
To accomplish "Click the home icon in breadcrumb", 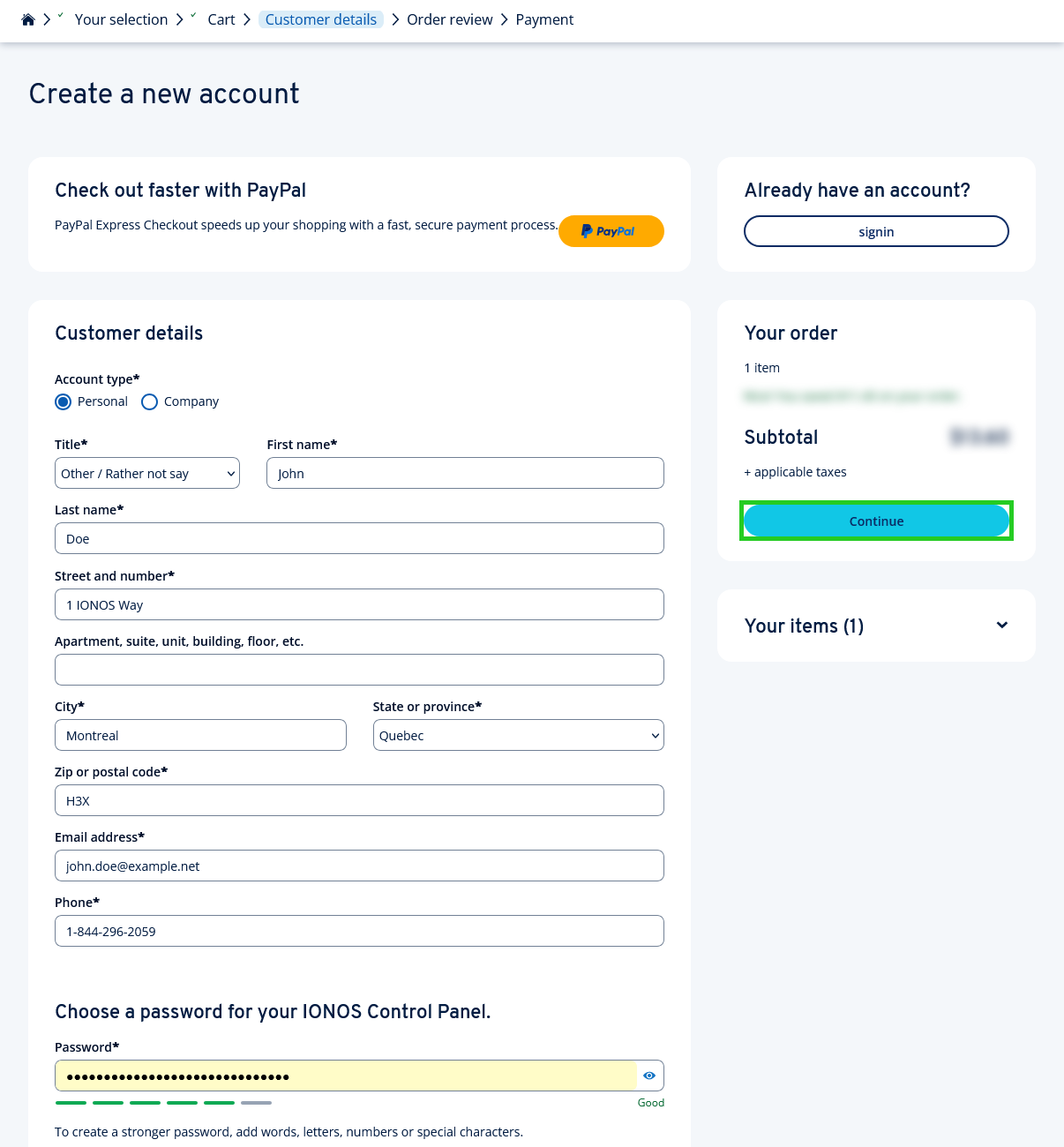I will point(28,19).
